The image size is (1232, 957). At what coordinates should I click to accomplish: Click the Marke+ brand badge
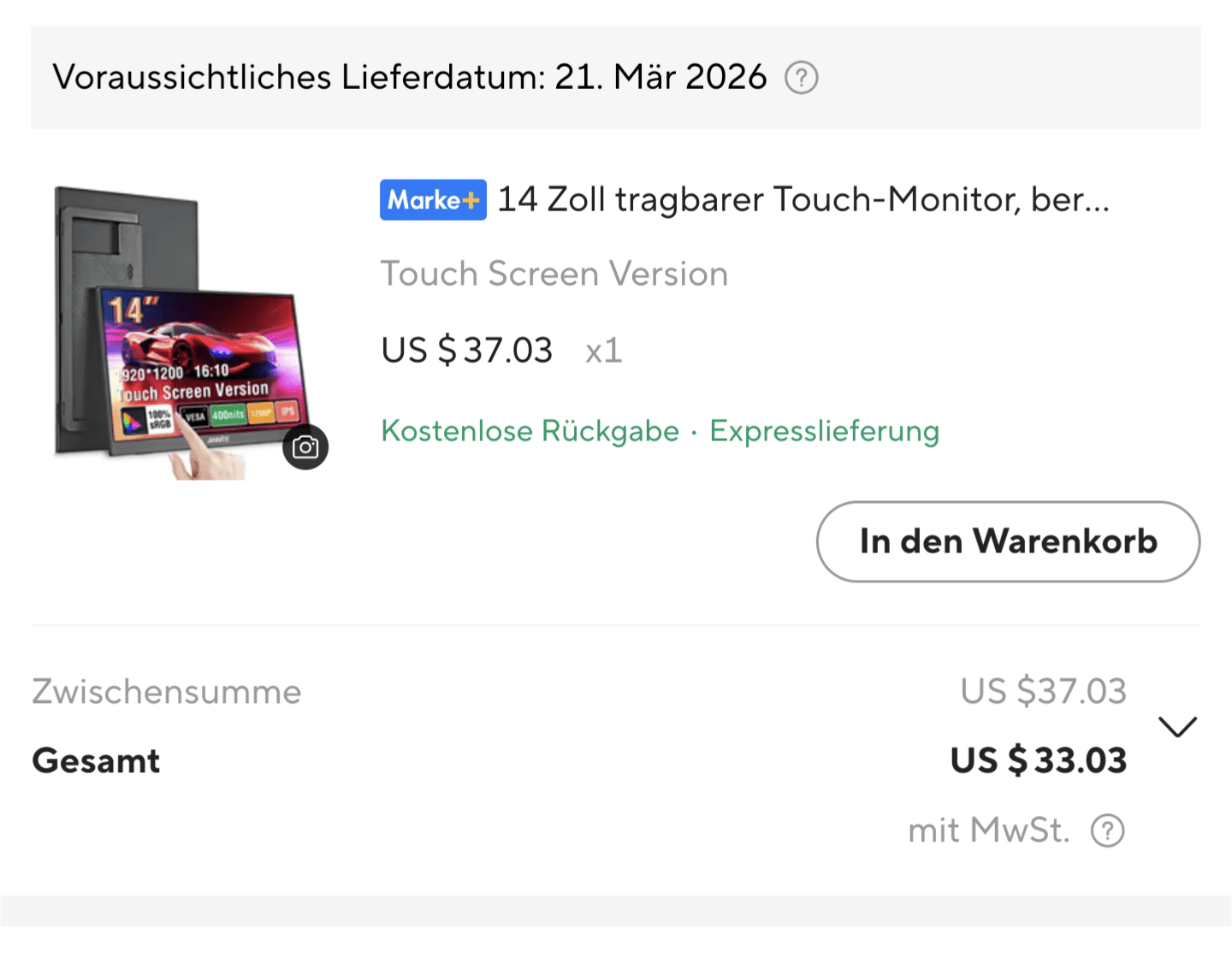coord(433,200)
